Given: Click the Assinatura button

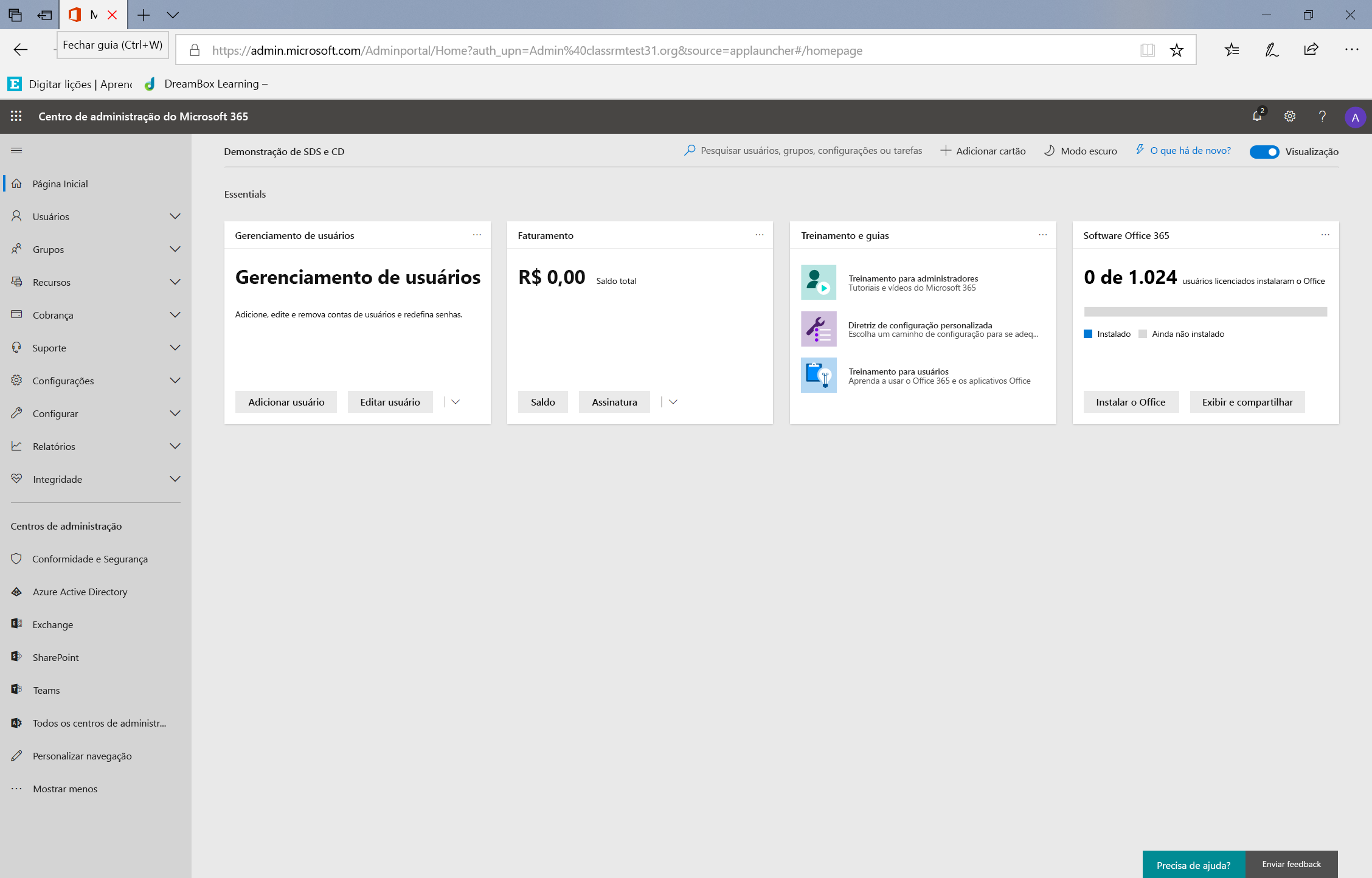Looking at the screenshot, I should pos(614,402).
